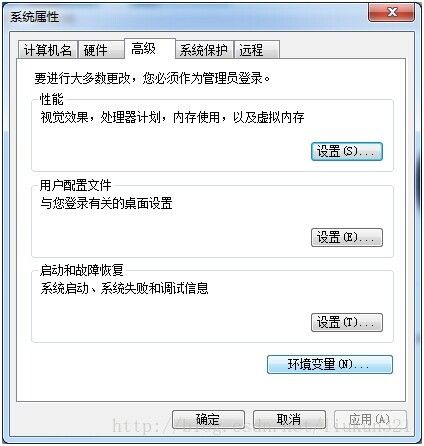Go to the 系统保护 tab
Image resolution: width=424 pixels, height=446 pixels.
(x=204, y=50)
